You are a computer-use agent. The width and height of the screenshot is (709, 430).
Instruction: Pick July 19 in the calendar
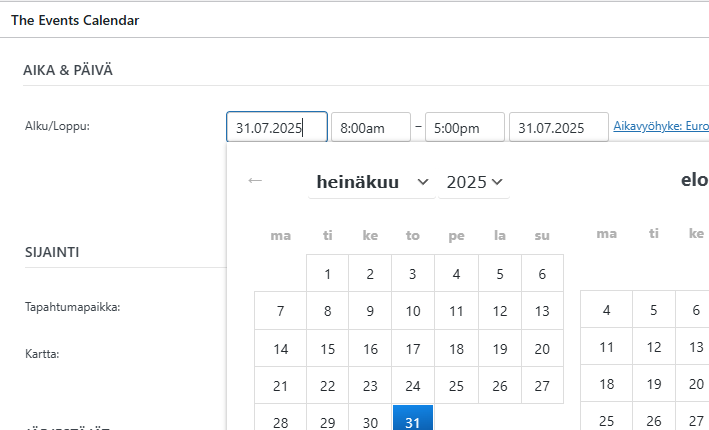tap(499, 349)
